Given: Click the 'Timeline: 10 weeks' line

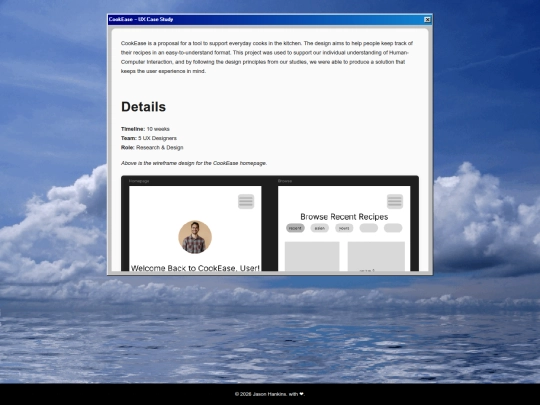Looking at the screenshot, I should (x=145, y=129).
